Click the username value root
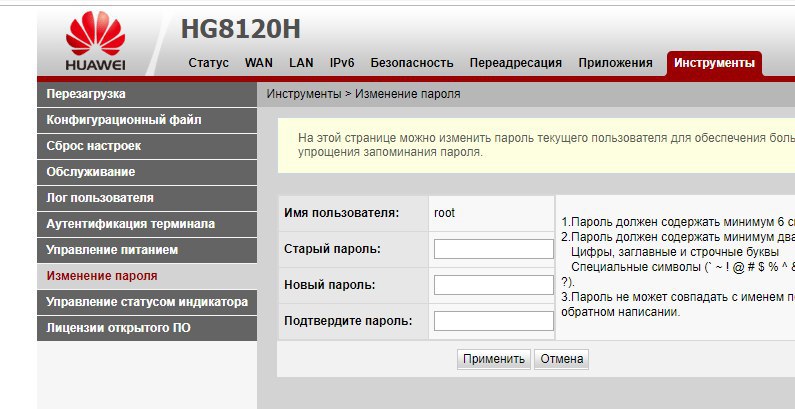The height and width of the screenshot is (409, 795). click(444, 213)
